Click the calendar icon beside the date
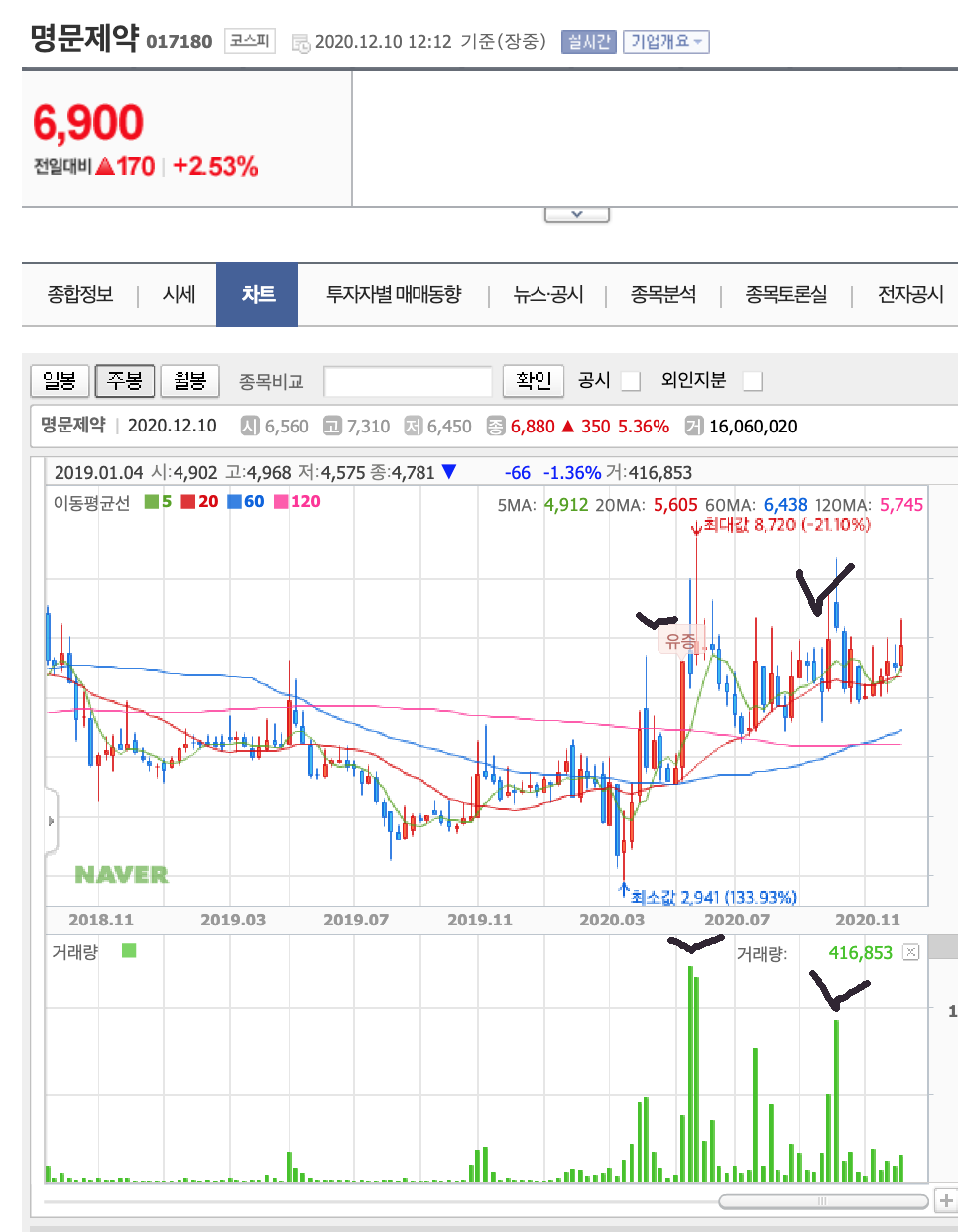 pyautogui.click(x=299, y=43)
